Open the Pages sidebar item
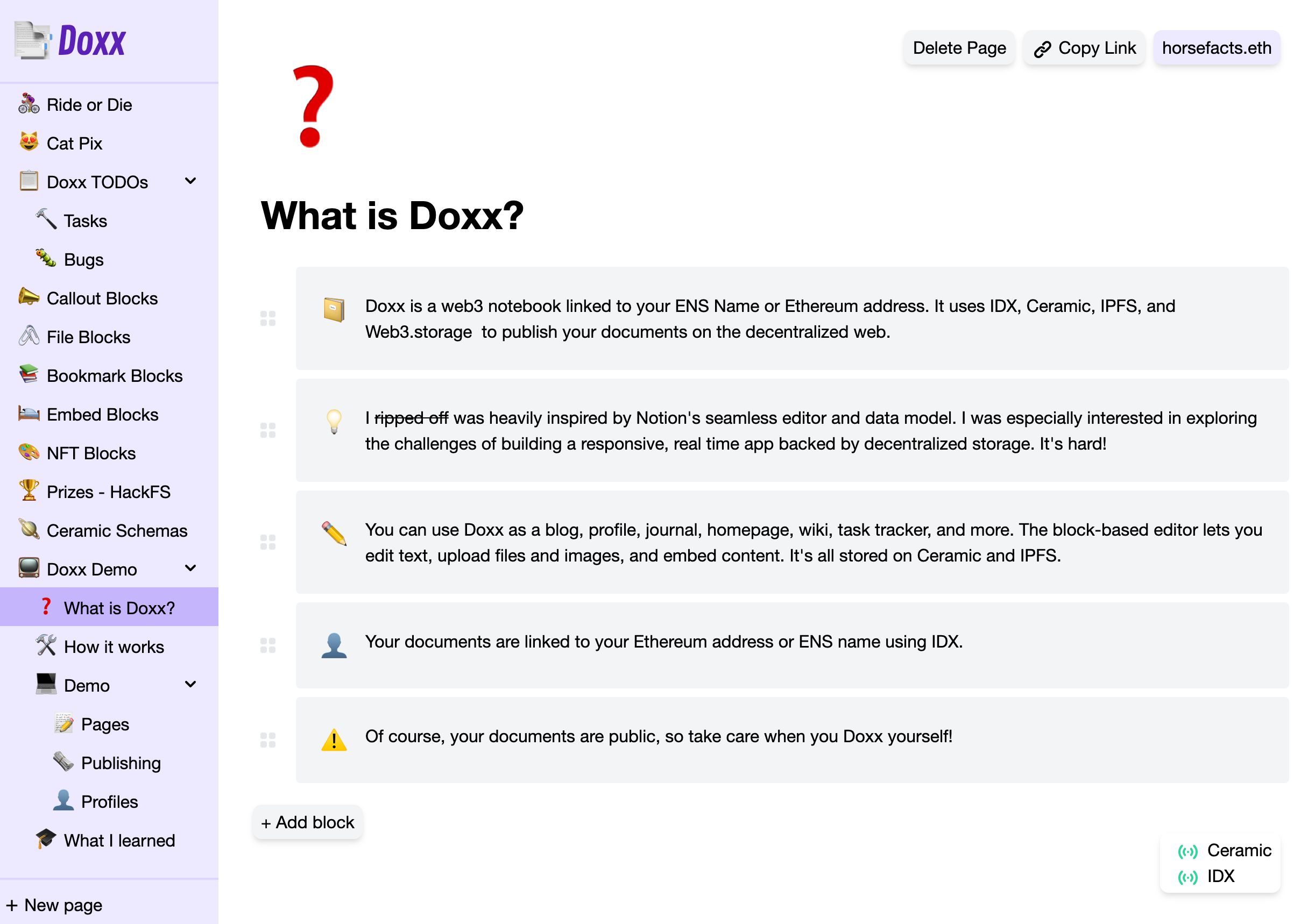 [105, 724]
